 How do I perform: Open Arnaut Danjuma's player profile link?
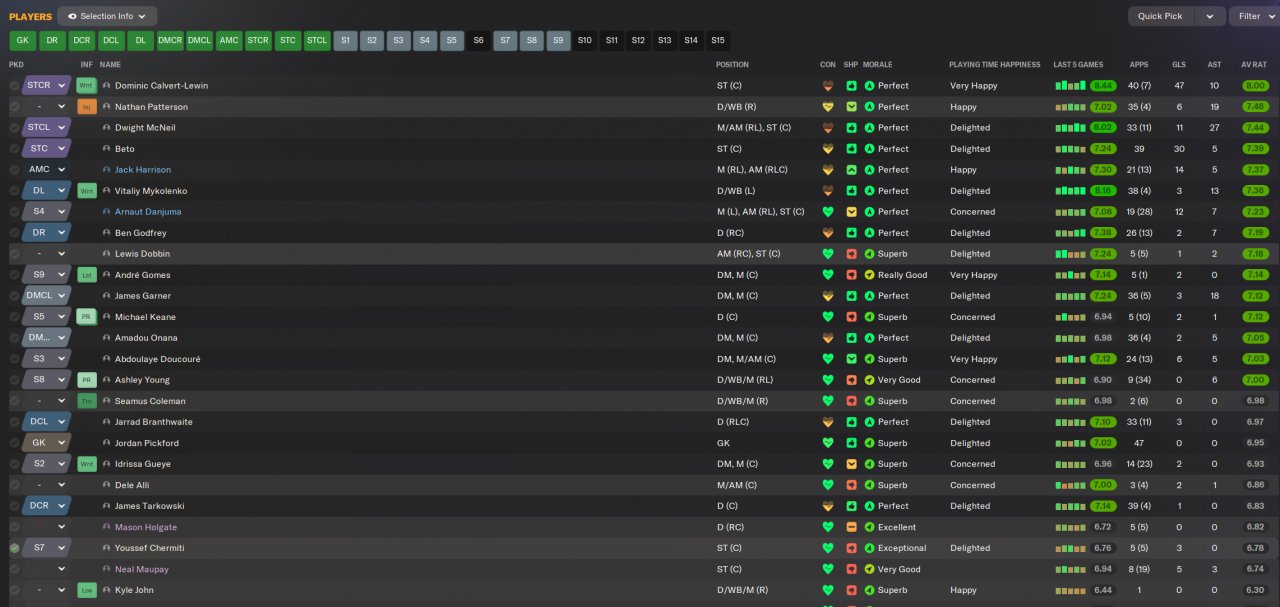(x=148, y=211)
